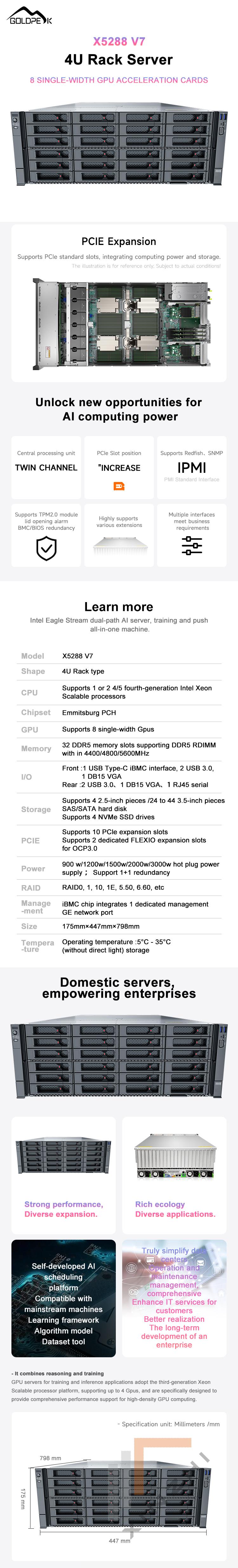Image resolution: width=238 pixels, height=1568 pixels.
Task: Click the 4U Rack Server heading
Action: pos(119,60)
